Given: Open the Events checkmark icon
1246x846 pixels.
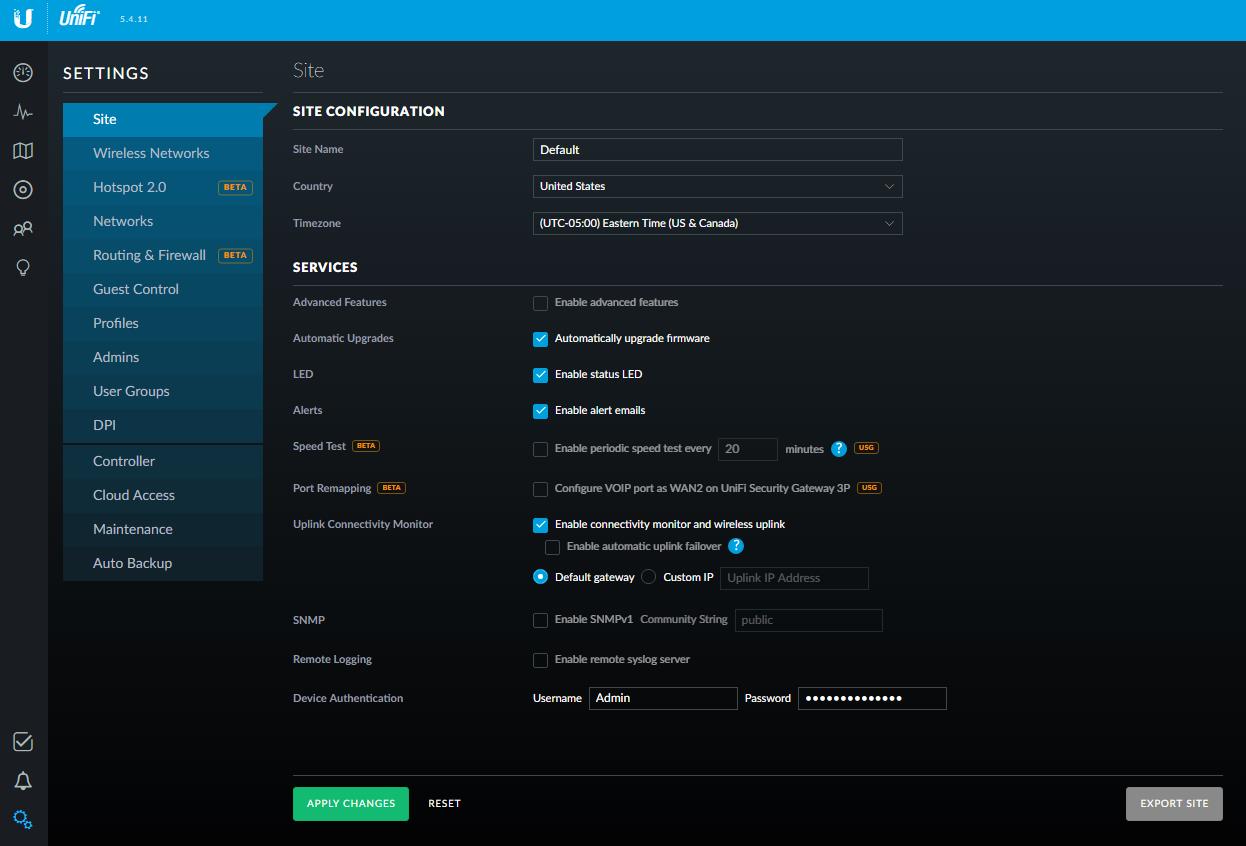Looking at the screenshot, I should (x=23, y=742).
